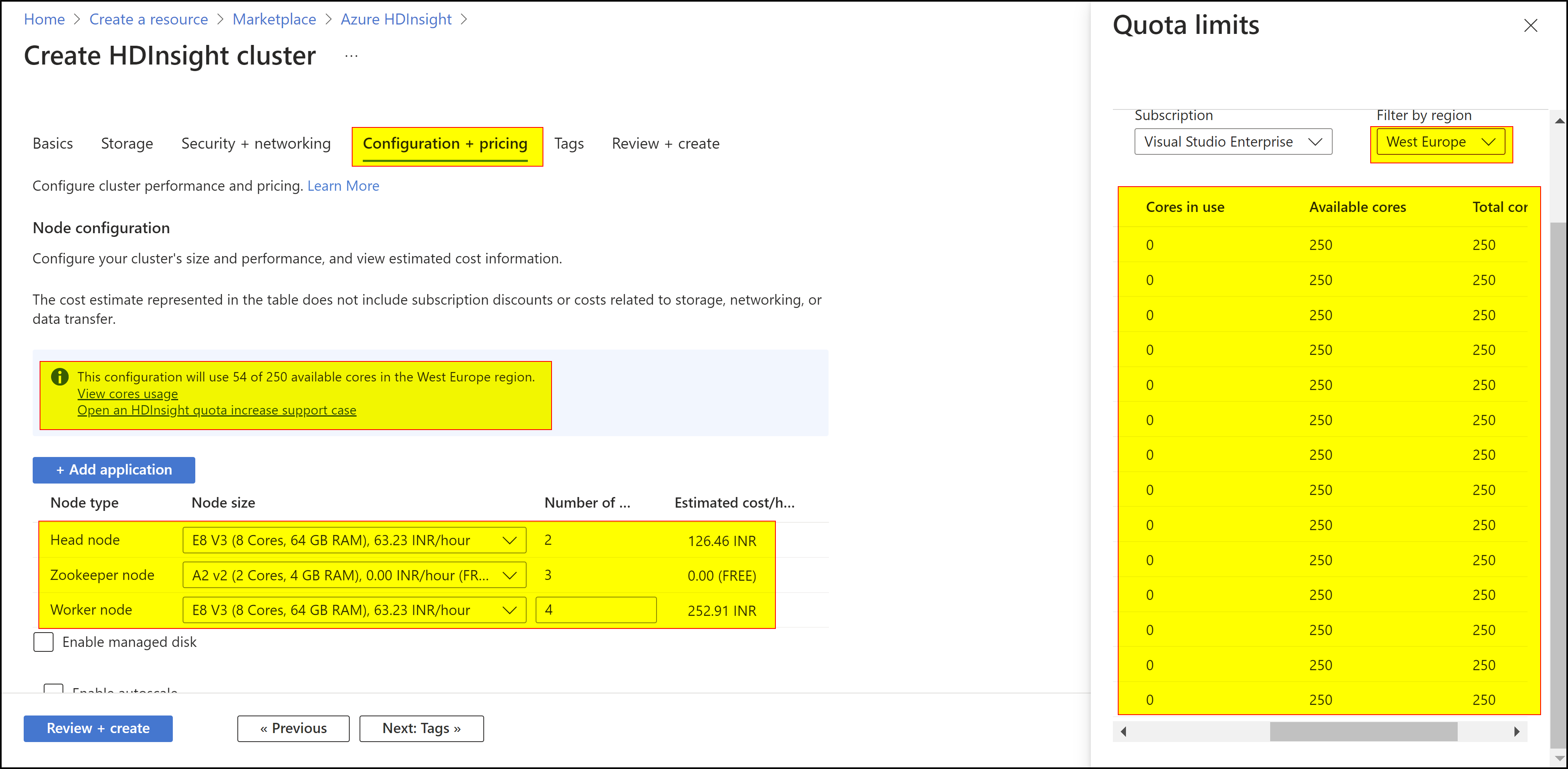The image size is (1568, 769).
Task: Open the View cores usage link
Action: tap(127, 394)
